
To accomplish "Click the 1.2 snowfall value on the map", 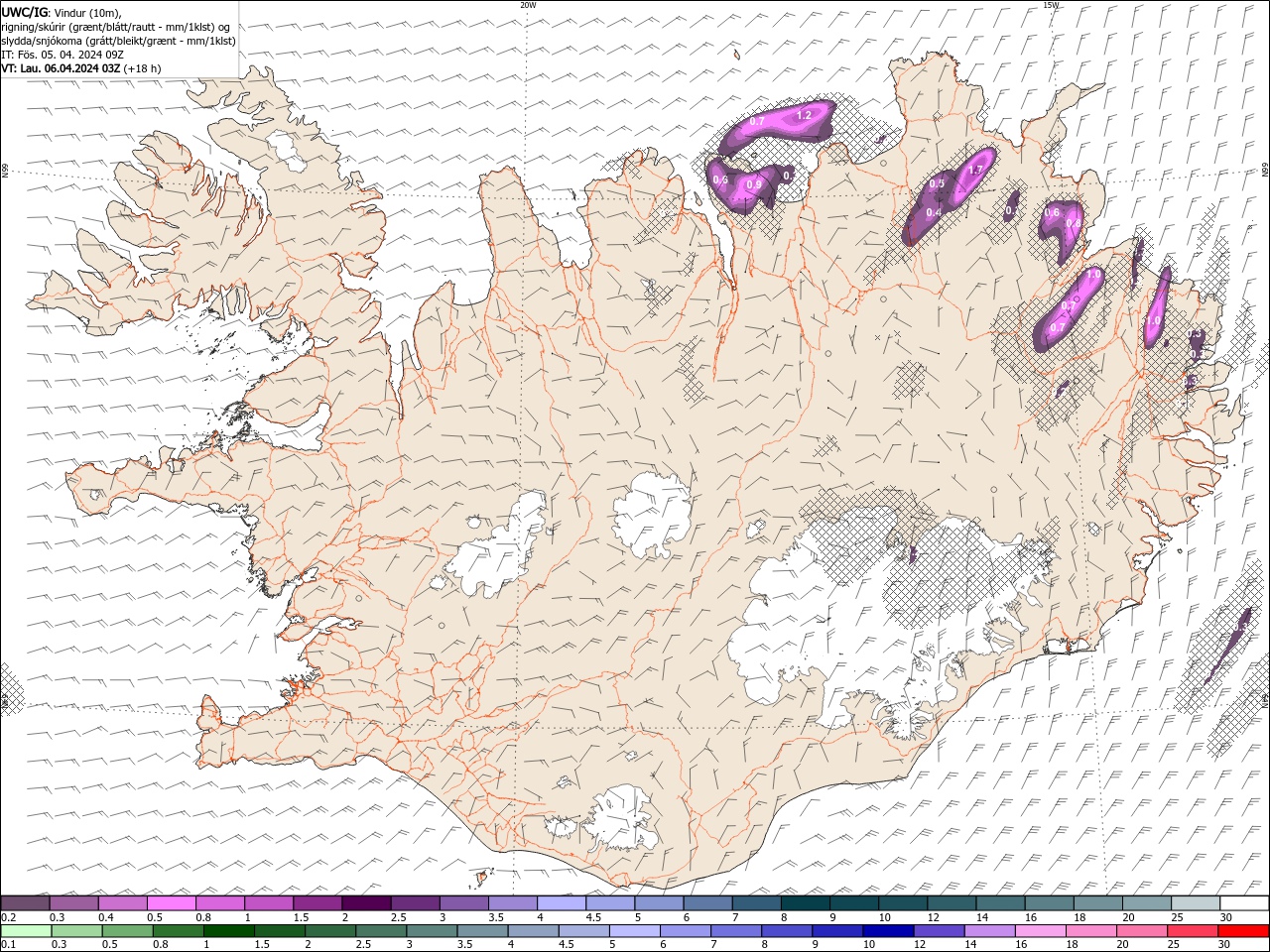I will tap(804, 116).
